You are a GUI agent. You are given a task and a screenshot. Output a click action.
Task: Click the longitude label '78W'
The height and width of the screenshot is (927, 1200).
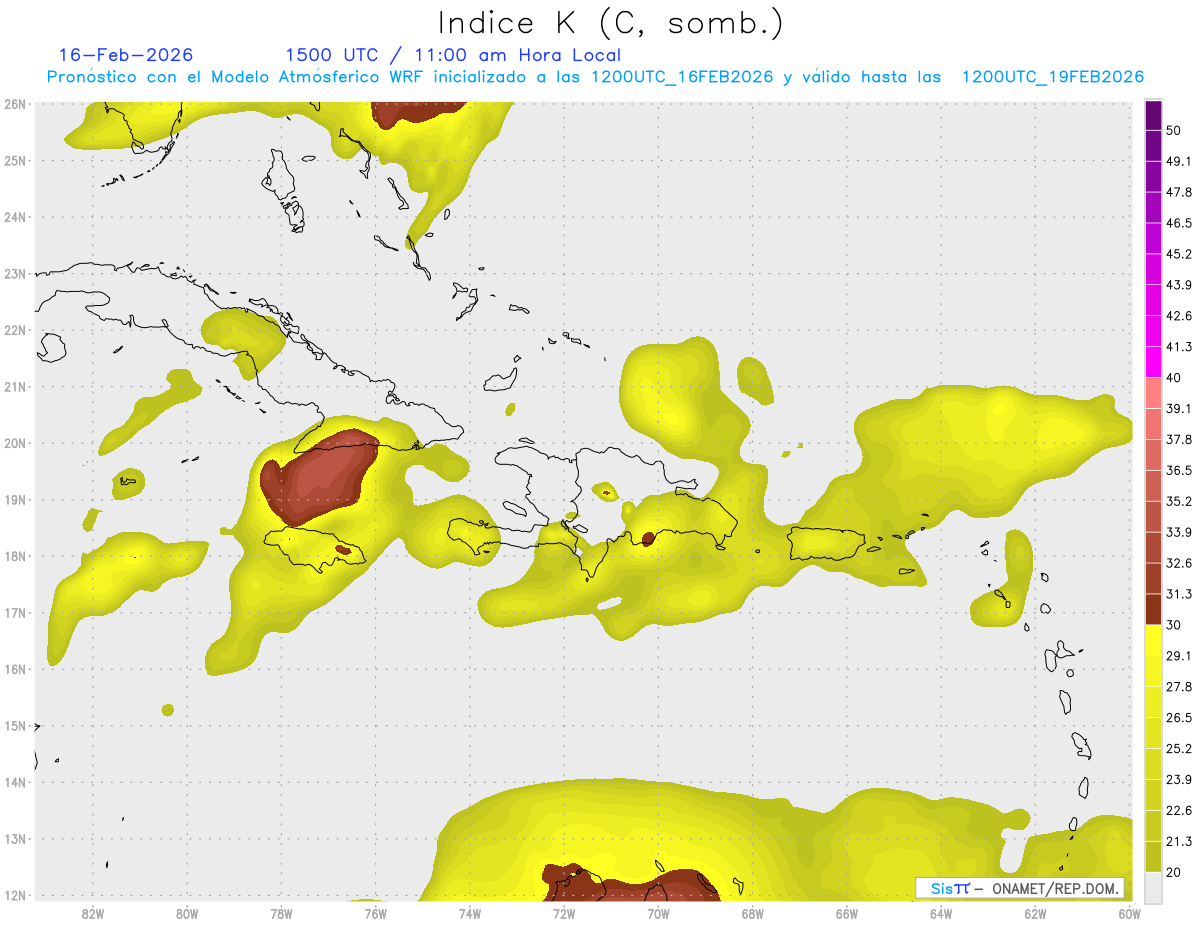(281, 915)
